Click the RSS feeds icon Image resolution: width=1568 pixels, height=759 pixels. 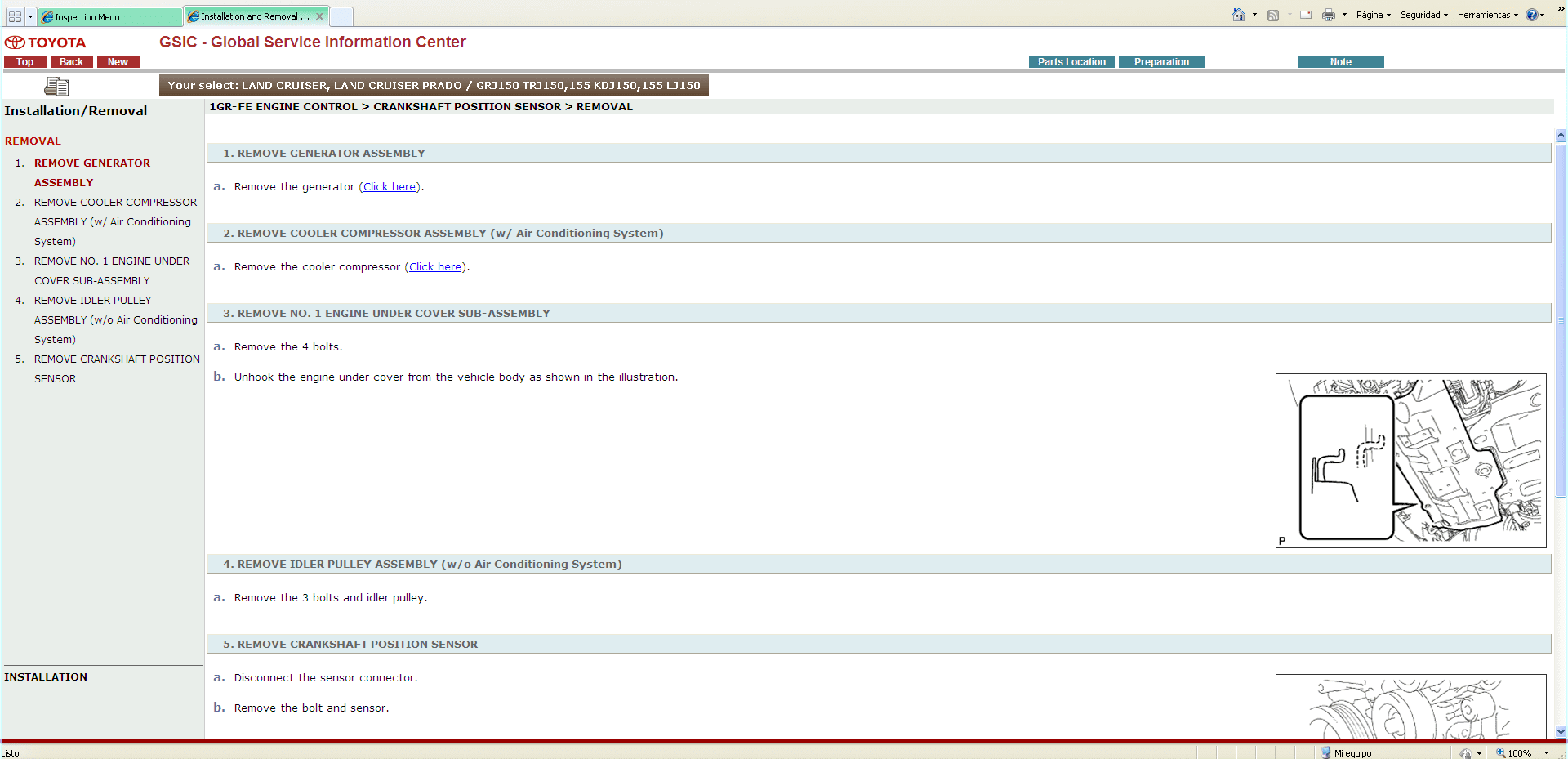1272,15
